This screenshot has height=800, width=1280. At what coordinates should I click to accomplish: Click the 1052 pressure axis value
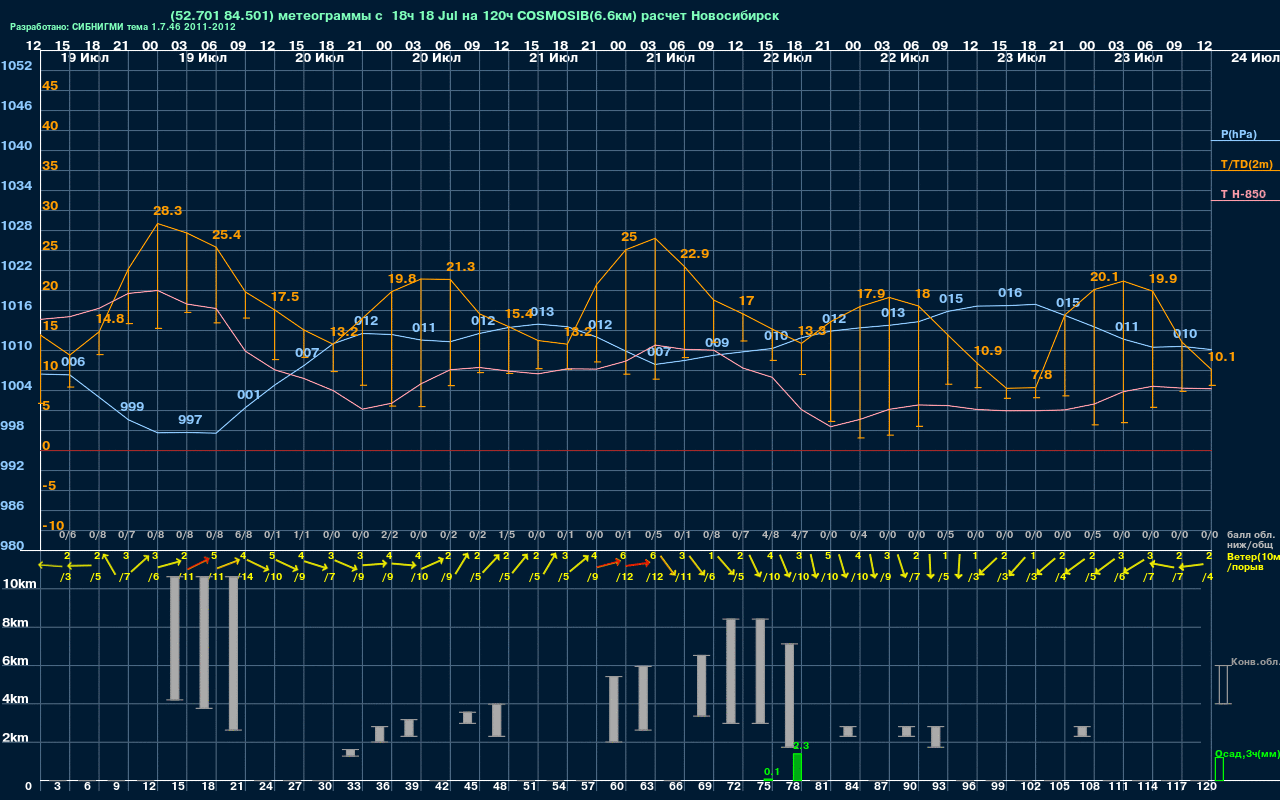click(x=16, y=66)
